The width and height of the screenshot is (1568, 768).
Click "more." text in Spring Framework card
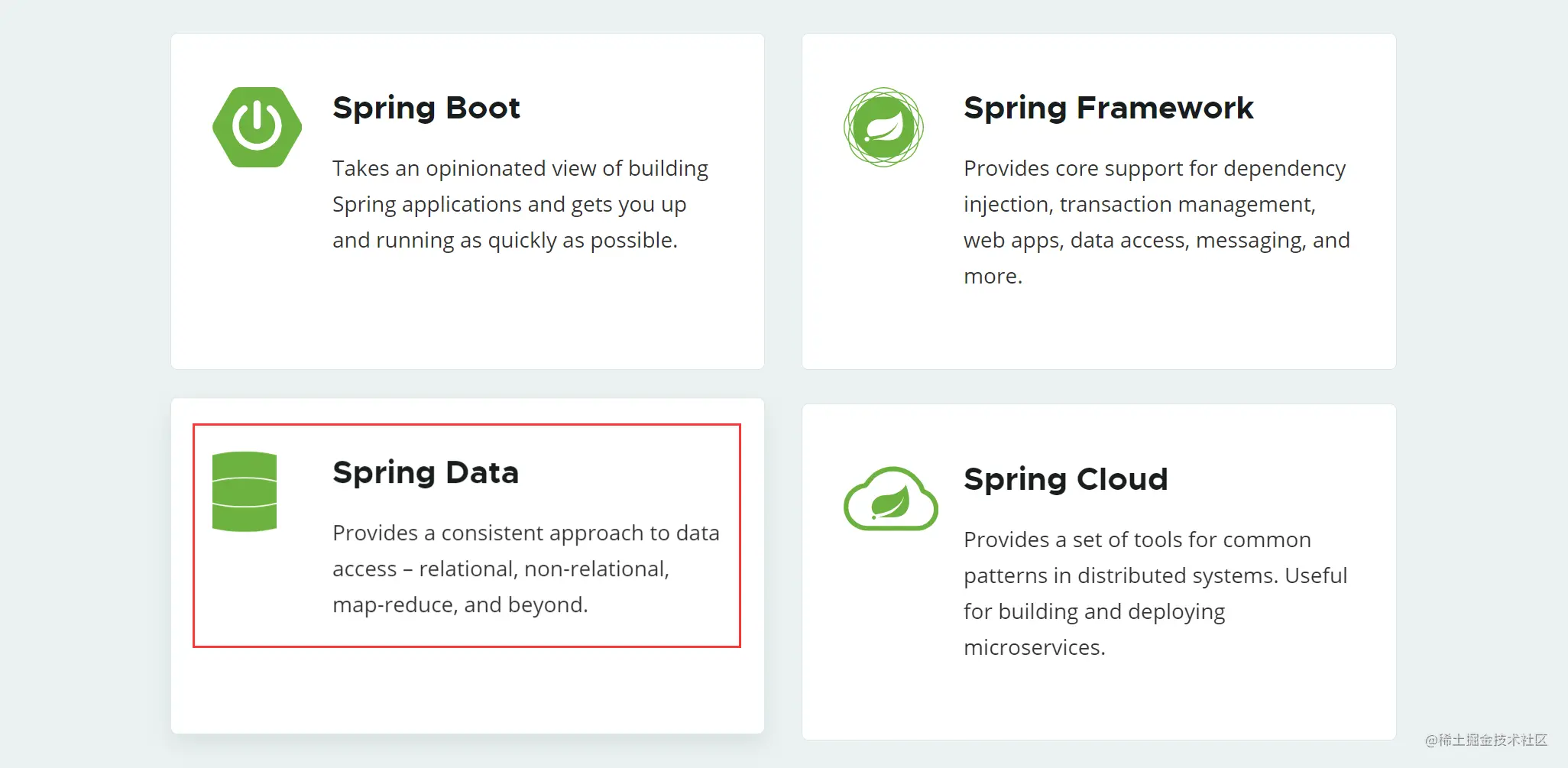click(993, 276)
